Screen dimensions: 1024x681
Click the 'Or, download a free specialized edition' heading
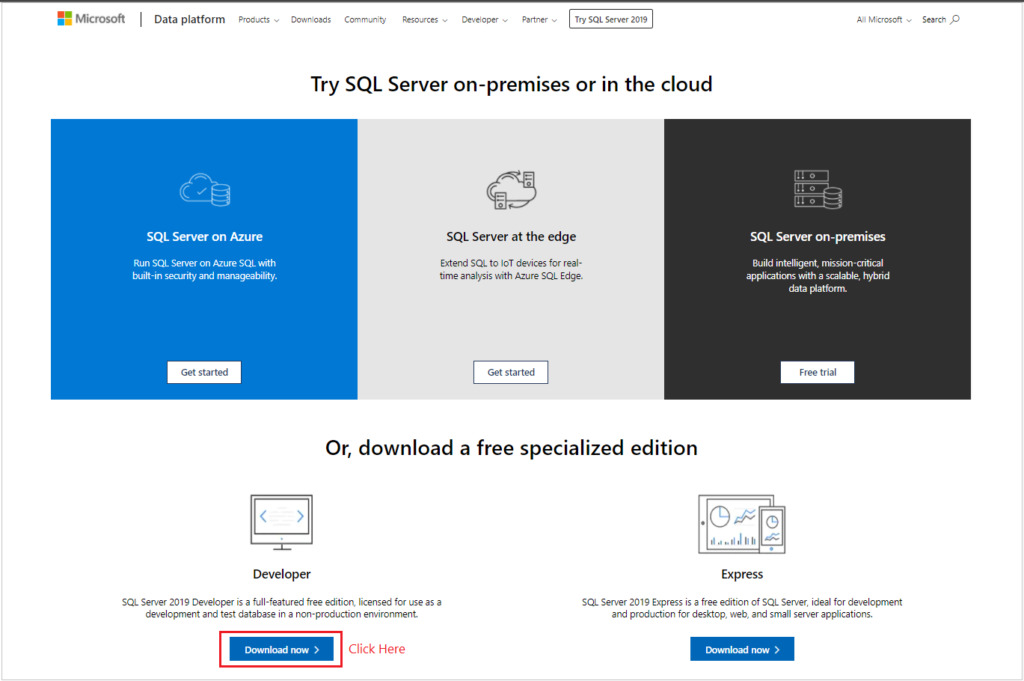tap(511, 448)
